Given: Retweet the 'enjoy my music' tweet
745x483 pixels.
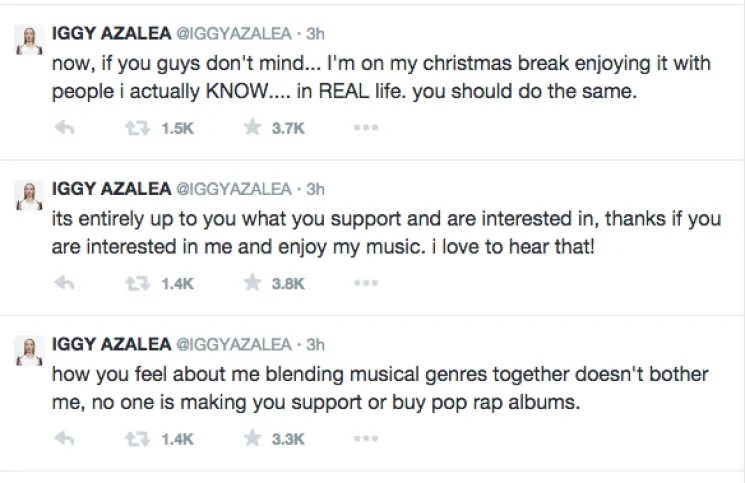Looking at the screenshot, I should click(x=135, y=284).
